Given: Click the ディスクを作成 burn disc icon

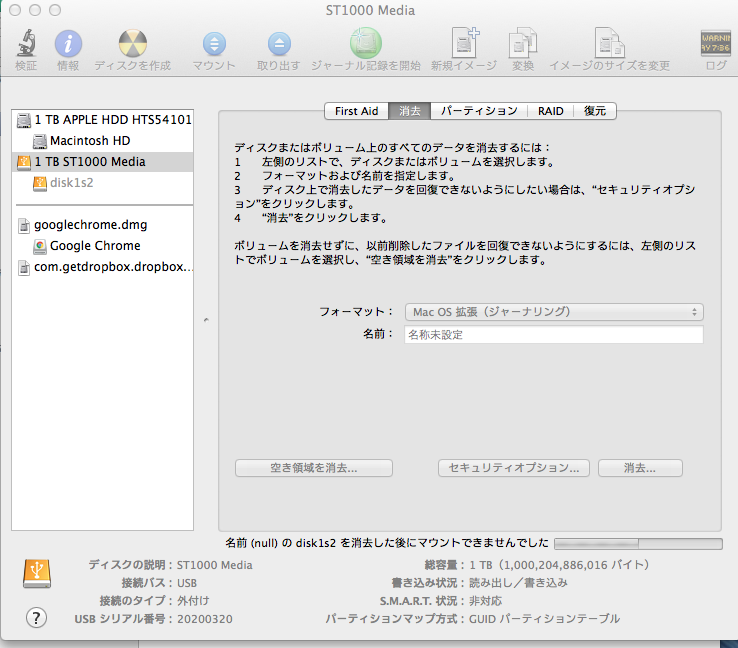Looking at the screenshot, I should (x=133, y=45).
